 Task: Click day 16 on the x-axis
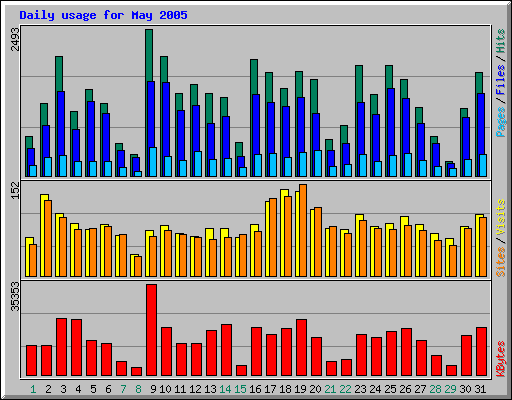coord(255,389)
